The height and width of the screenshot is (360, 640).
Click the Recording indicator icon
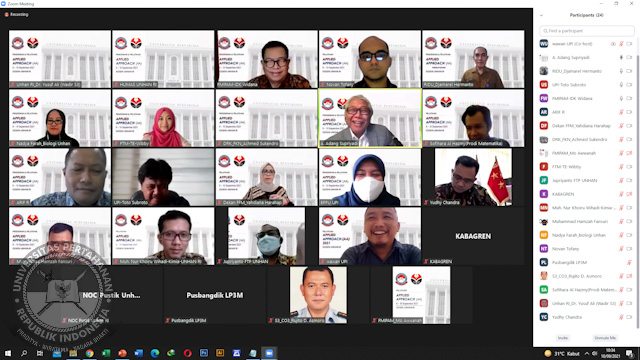tap(7, 14)
